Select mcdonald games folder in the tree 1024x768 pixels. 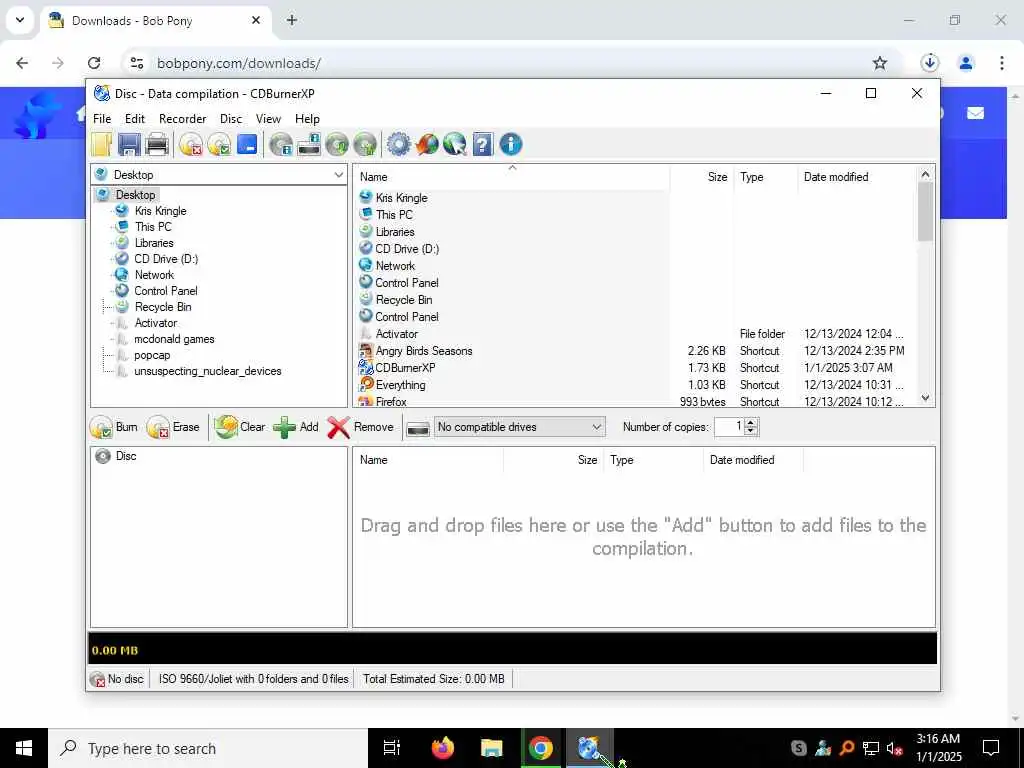[174, 339]
